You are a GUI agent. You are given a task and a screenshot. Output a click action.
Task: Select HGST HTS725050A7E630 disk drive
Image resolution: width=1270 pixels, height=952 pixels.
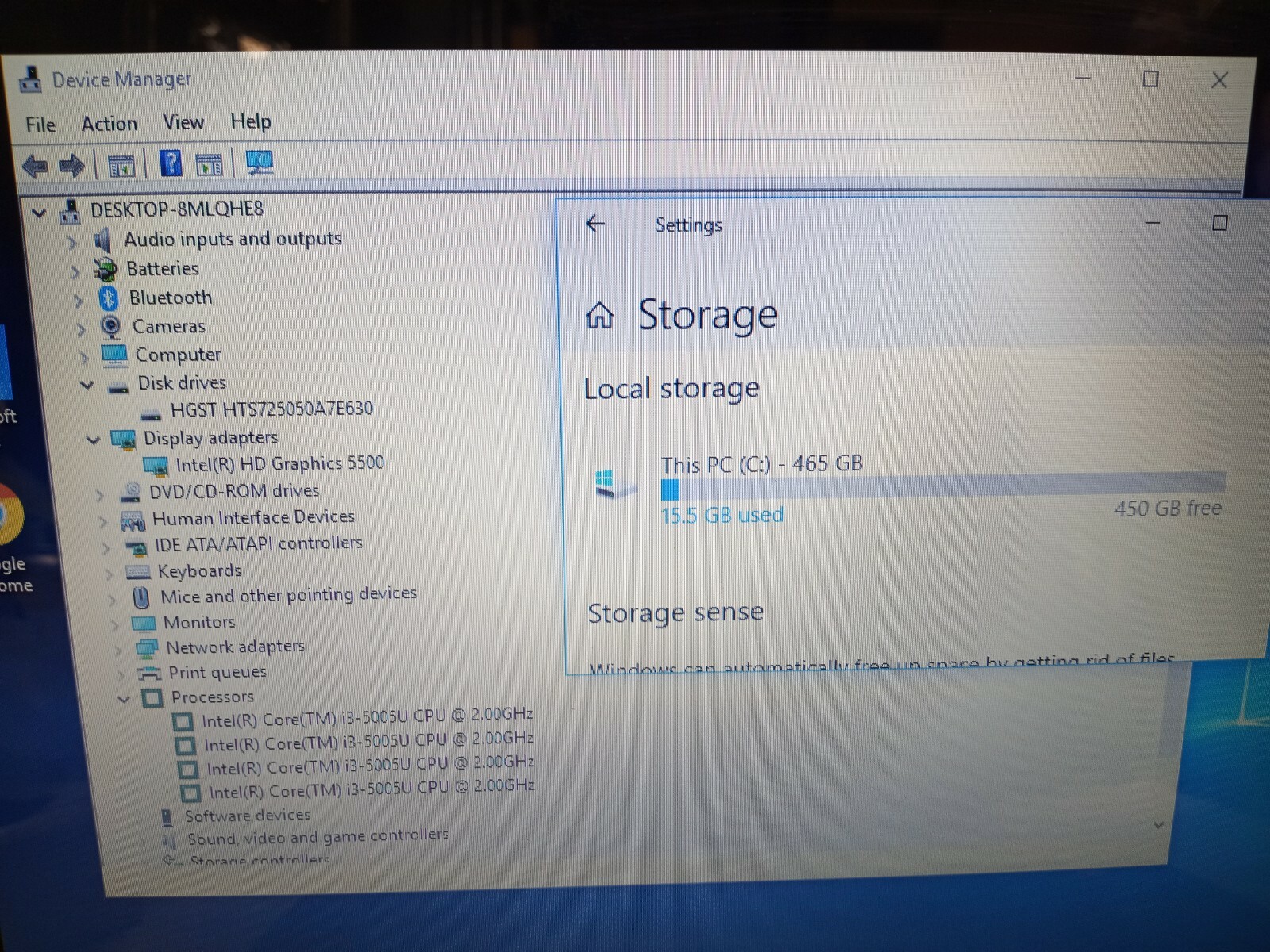pyautogui.click(x=271, y=409)
